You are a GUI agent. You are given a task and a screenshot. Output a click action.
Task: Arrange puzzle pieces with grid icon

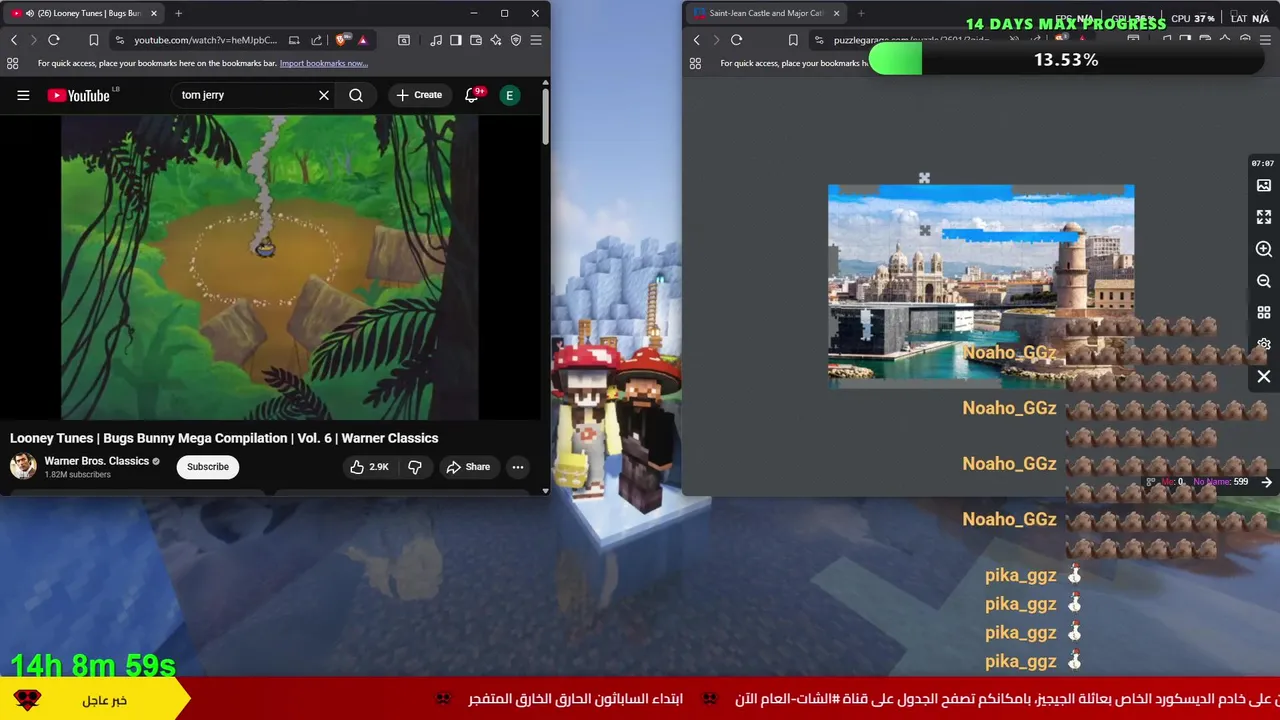point(1264,313)
